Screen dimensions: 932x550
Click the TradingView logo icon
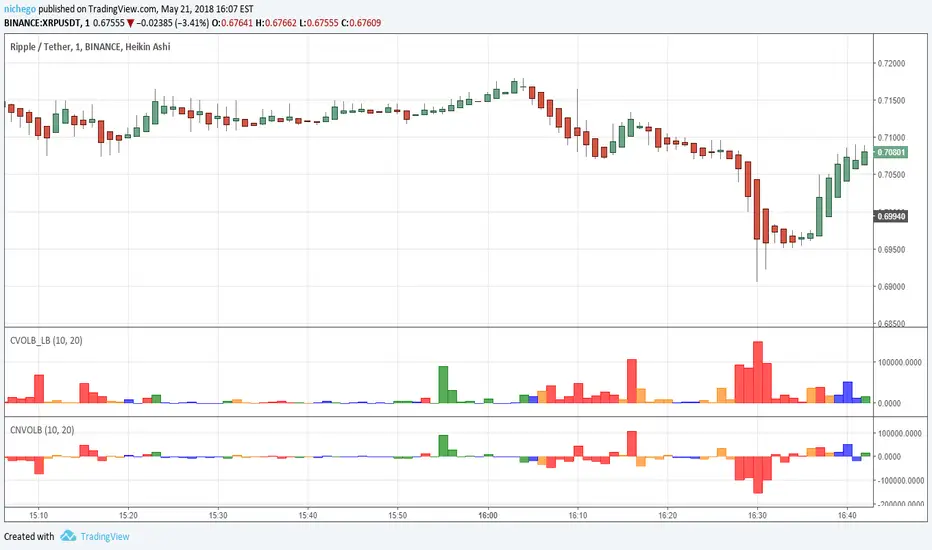pos(68,536)
